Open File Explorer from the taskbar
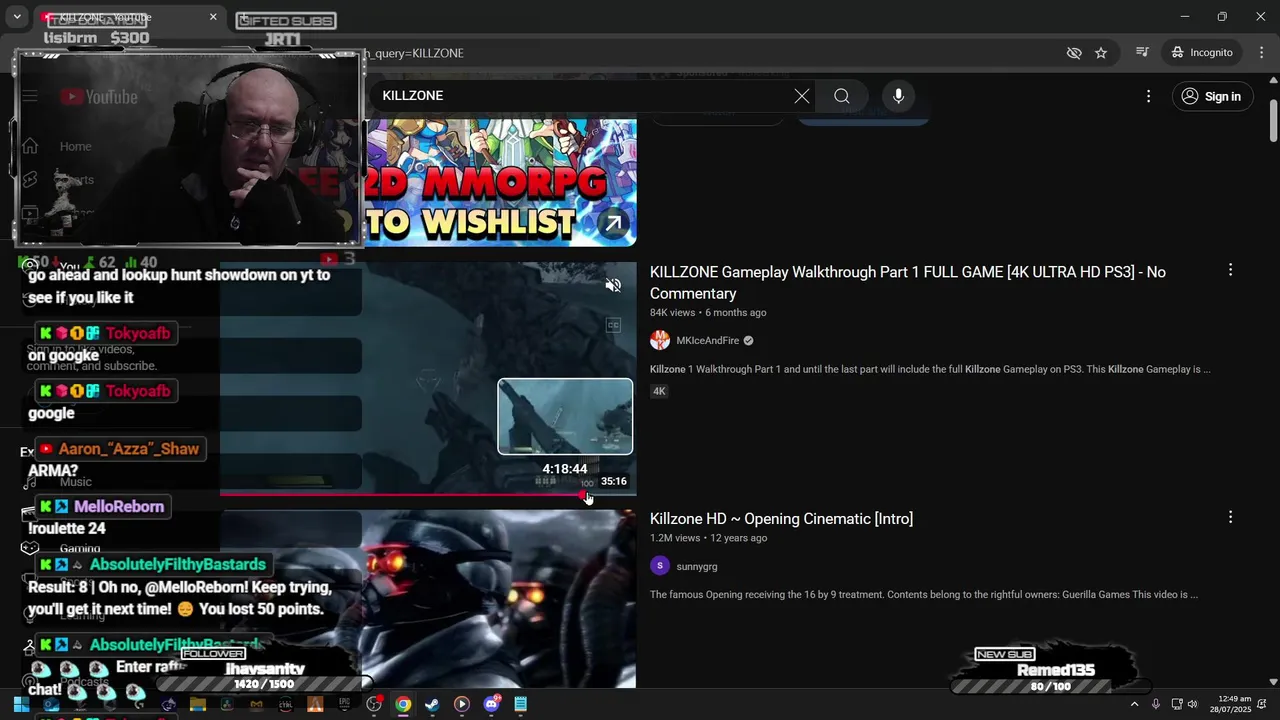The width and height of the screenshot is (1280, 720). 198,704
